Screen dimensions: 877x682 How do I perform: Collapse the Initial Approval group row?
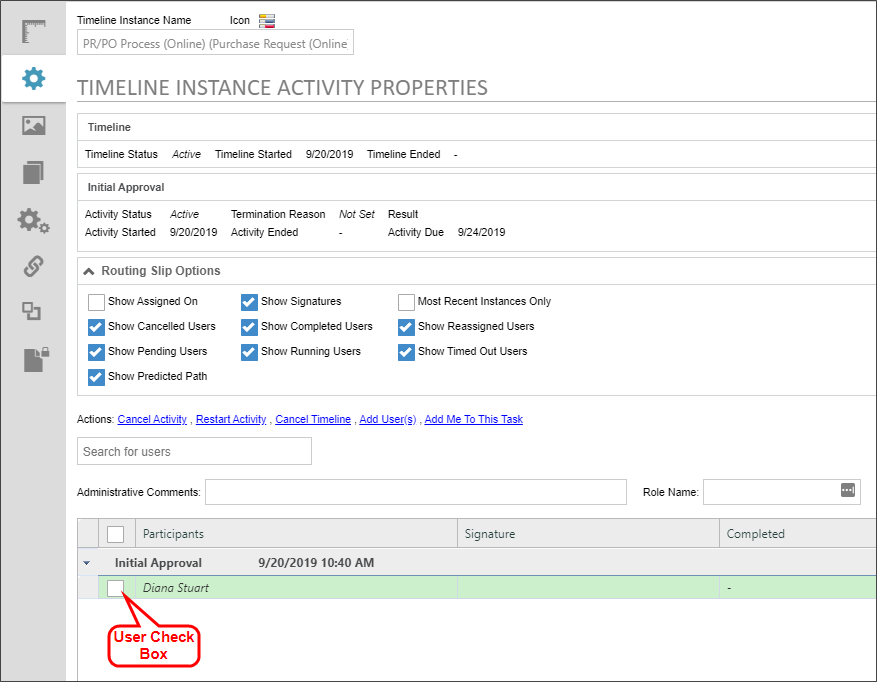click(86, 563)
